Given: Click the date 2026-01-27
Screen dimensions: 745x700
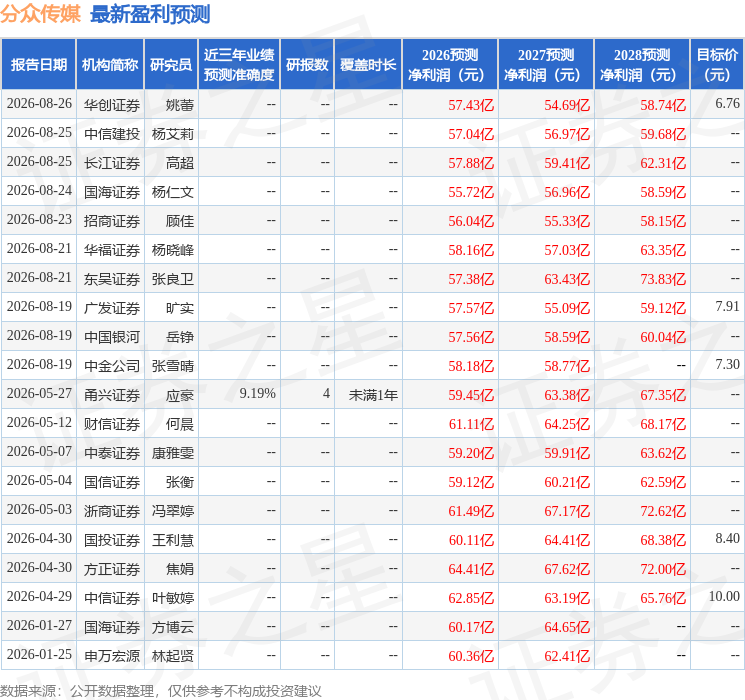Looking at the screenshot, I should click(39, 625).
